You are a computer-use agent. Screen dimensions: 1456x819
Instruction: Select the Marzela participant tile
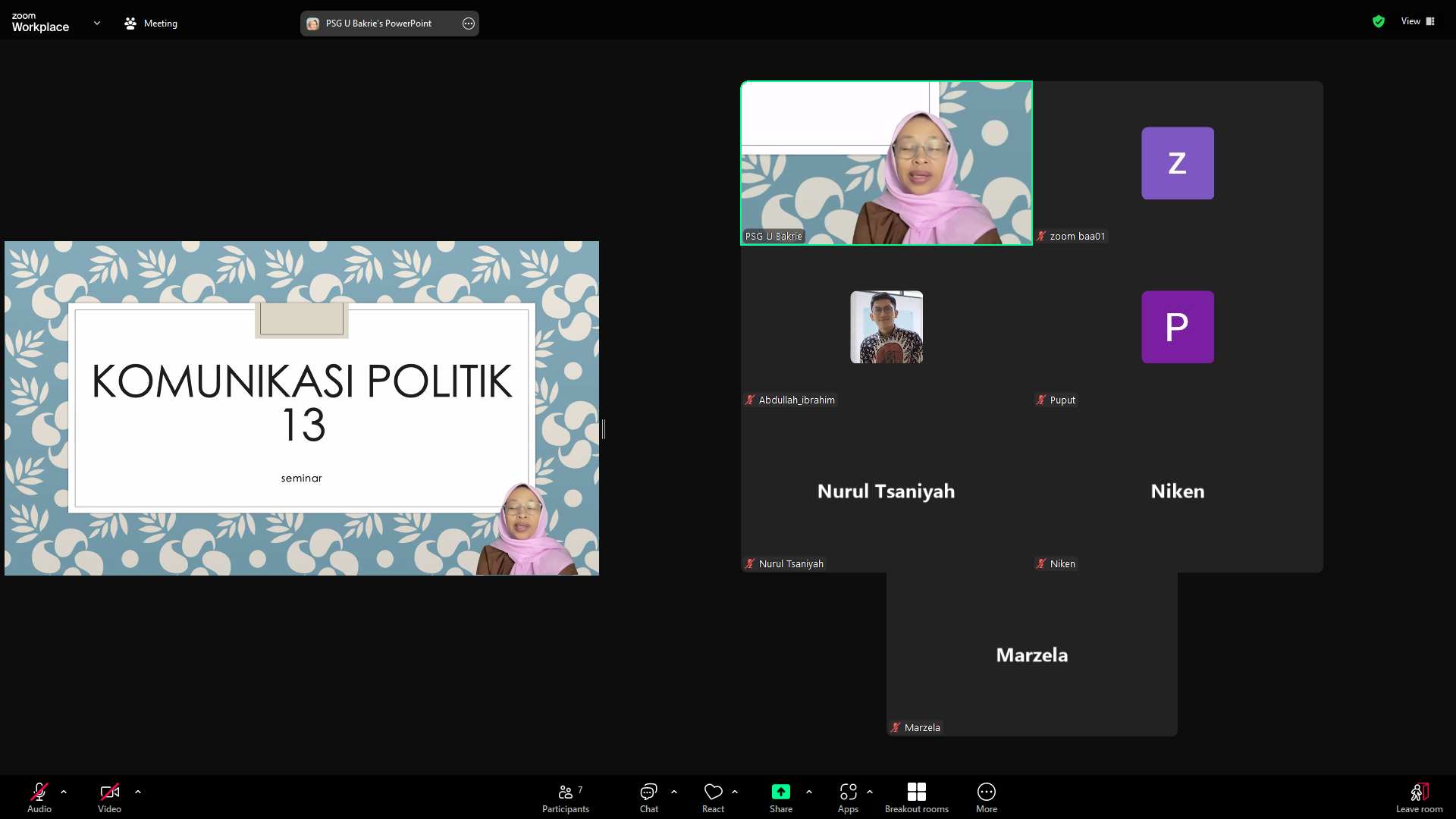point(1032,654)
